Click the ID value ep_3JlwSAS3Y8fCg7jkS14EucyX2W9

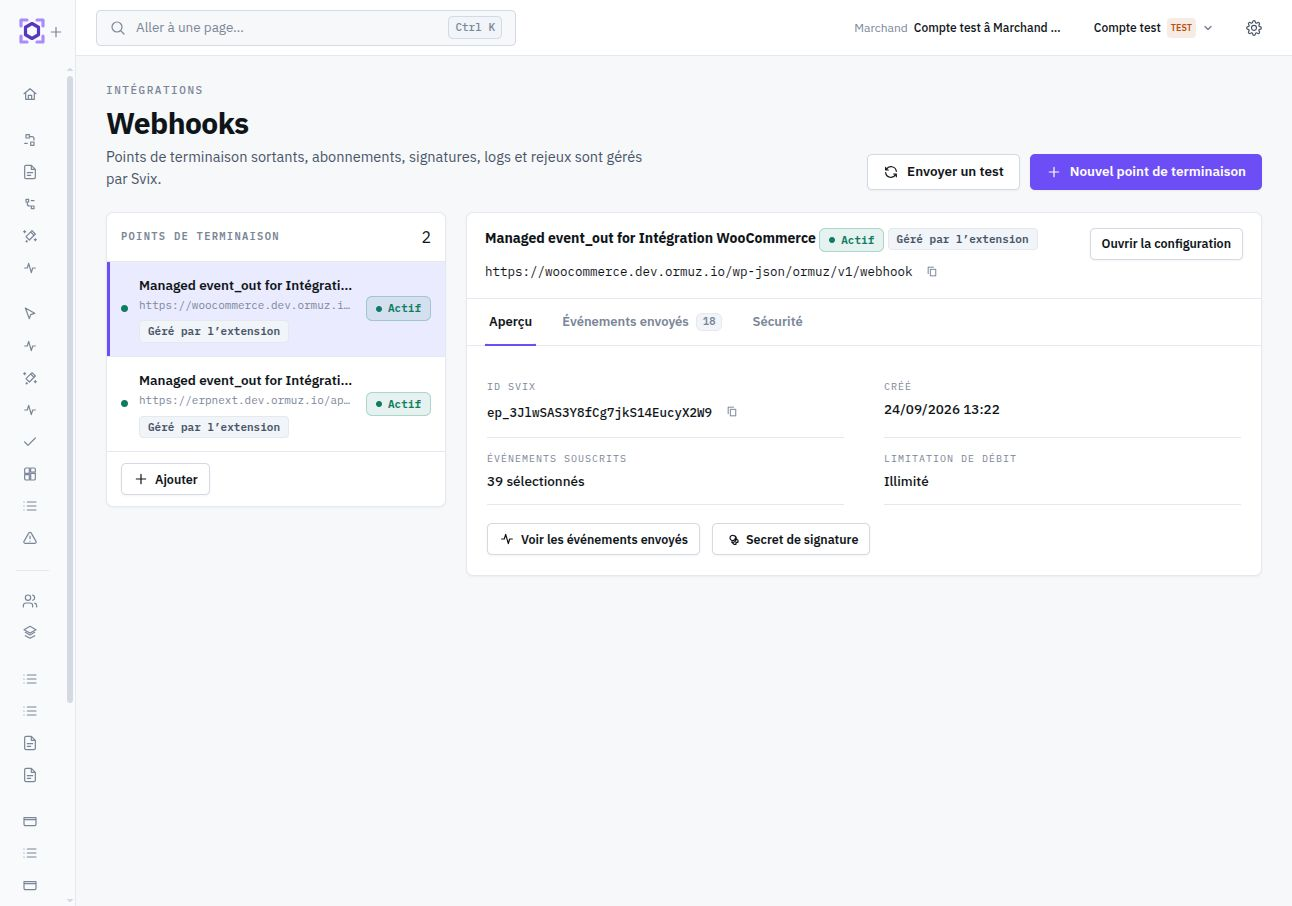pos(599,412)
